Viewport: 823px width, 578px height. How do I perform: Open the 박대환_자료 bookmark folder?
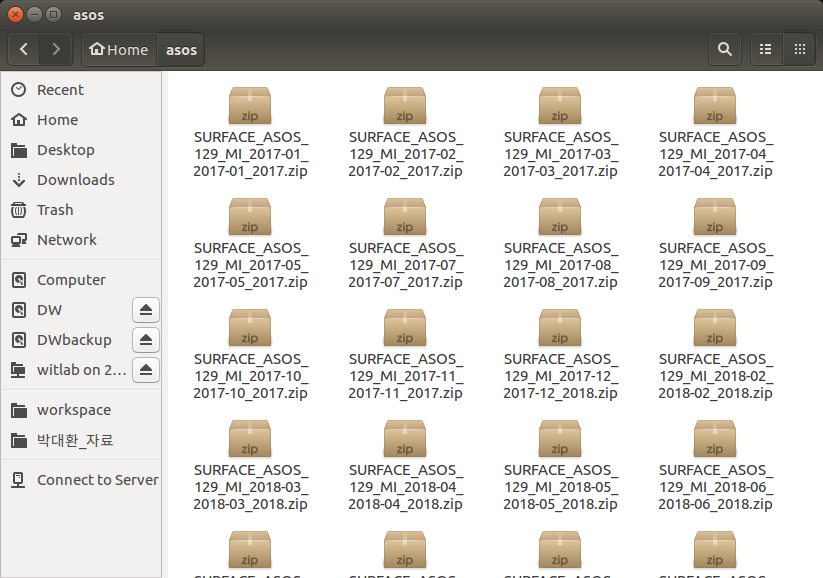tap(81, 440)
